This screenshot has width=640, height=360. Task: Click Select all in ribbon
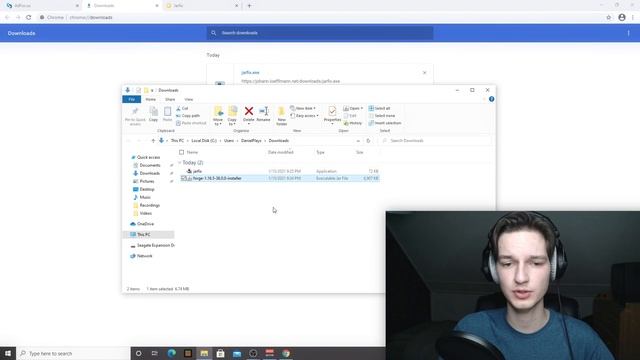[380, 108]
